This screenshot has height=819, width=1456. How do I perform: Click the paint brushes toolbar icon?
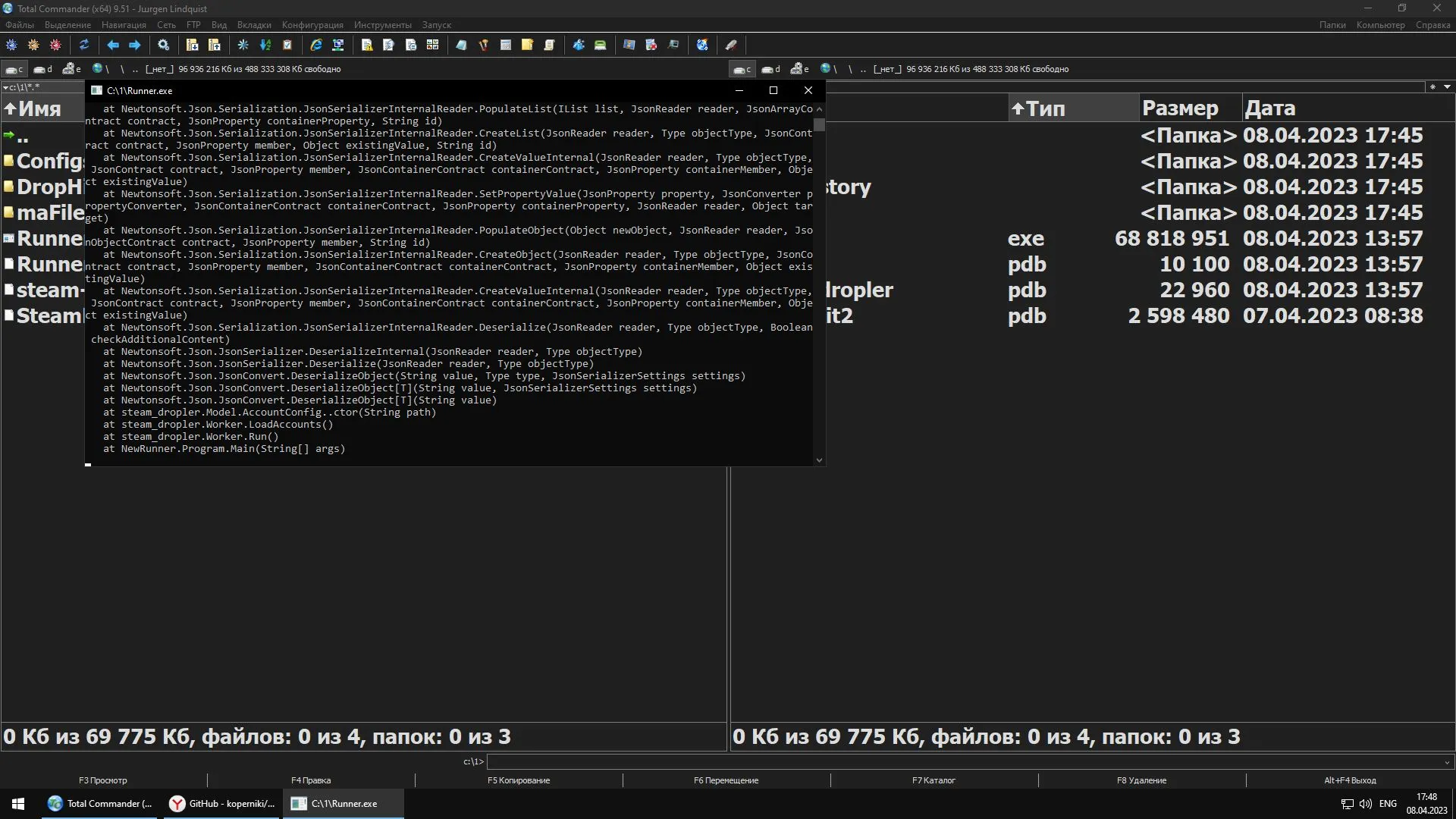click(483, 45)
